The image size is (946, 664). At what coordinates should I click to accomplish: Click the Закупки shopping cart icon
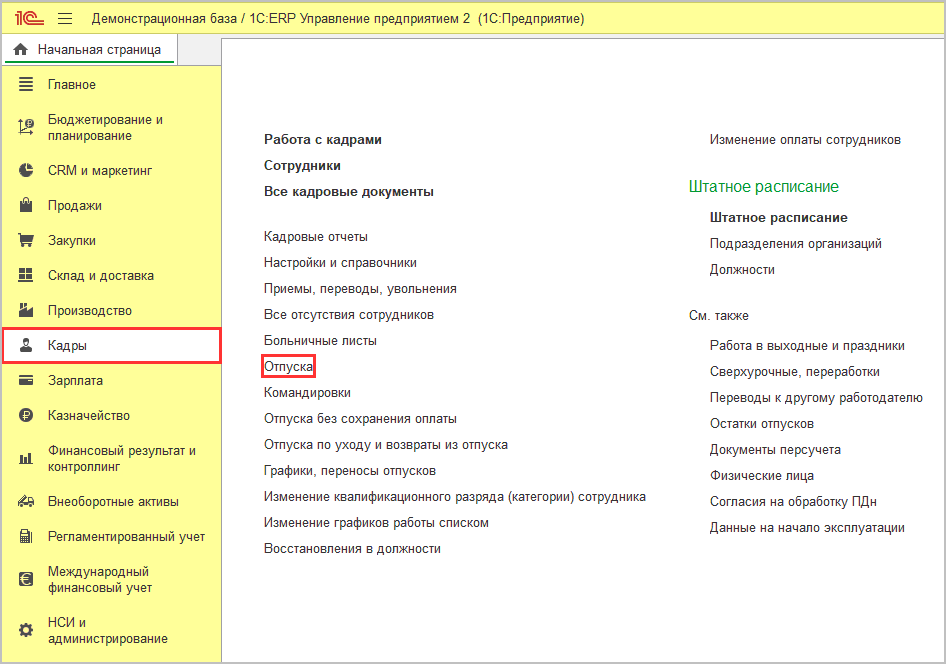point(27,241)
